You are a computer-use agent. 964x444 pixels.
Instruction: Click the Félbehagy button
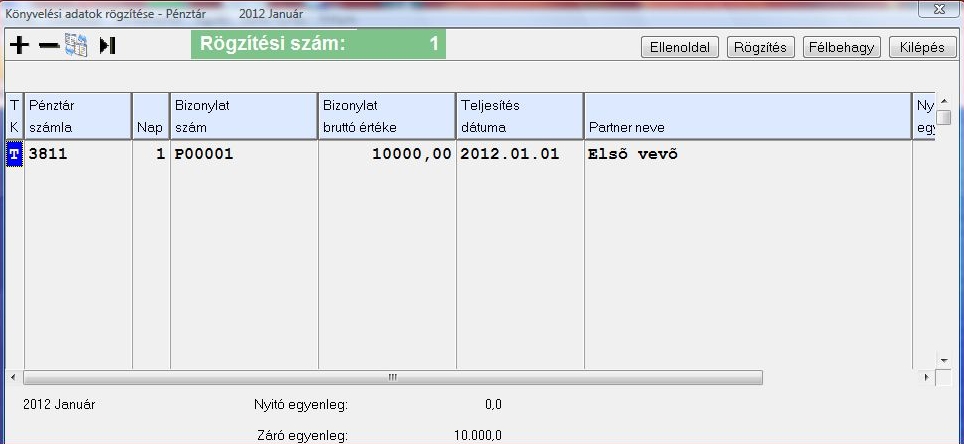[x=840, y=47]
